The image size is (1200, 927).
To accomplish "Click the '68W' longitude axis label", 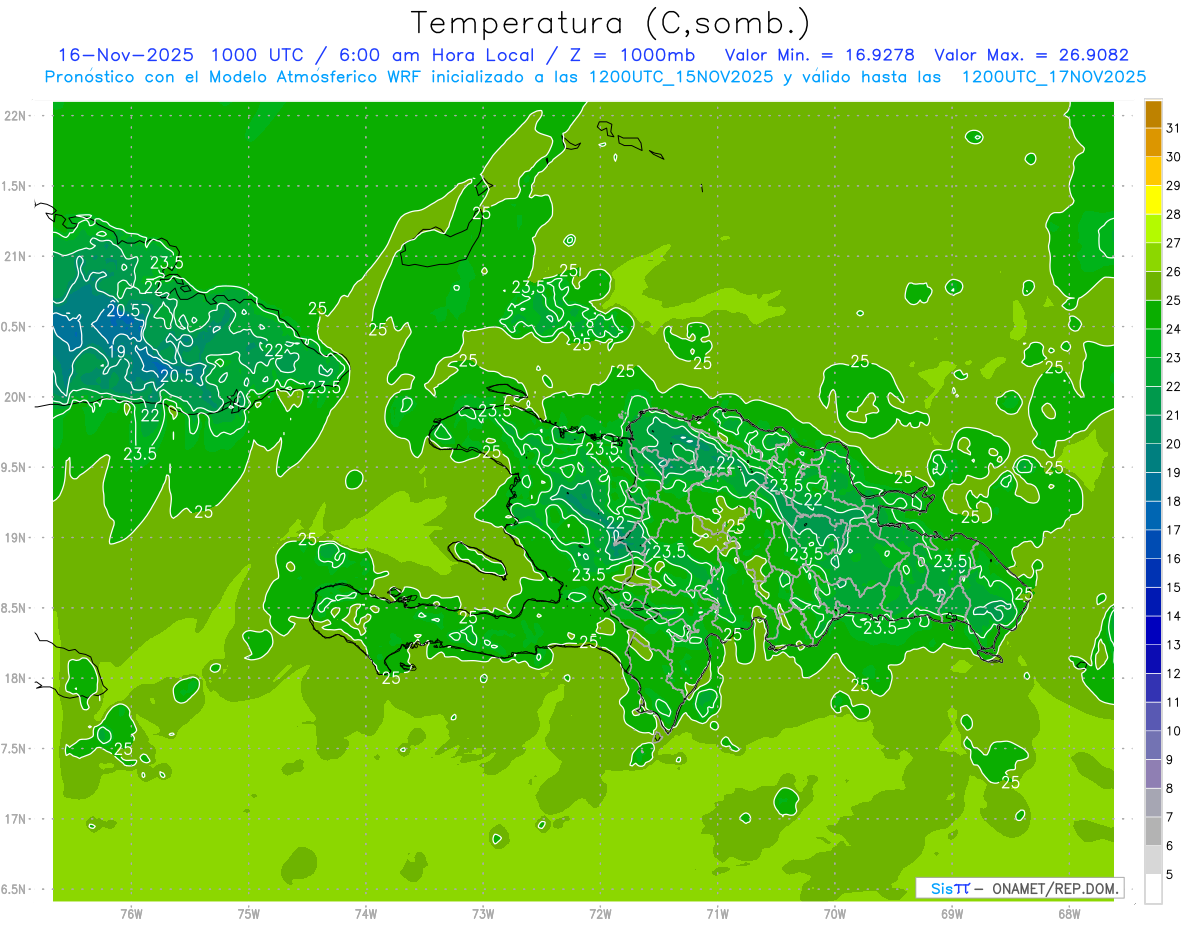I will point(1069,914).
